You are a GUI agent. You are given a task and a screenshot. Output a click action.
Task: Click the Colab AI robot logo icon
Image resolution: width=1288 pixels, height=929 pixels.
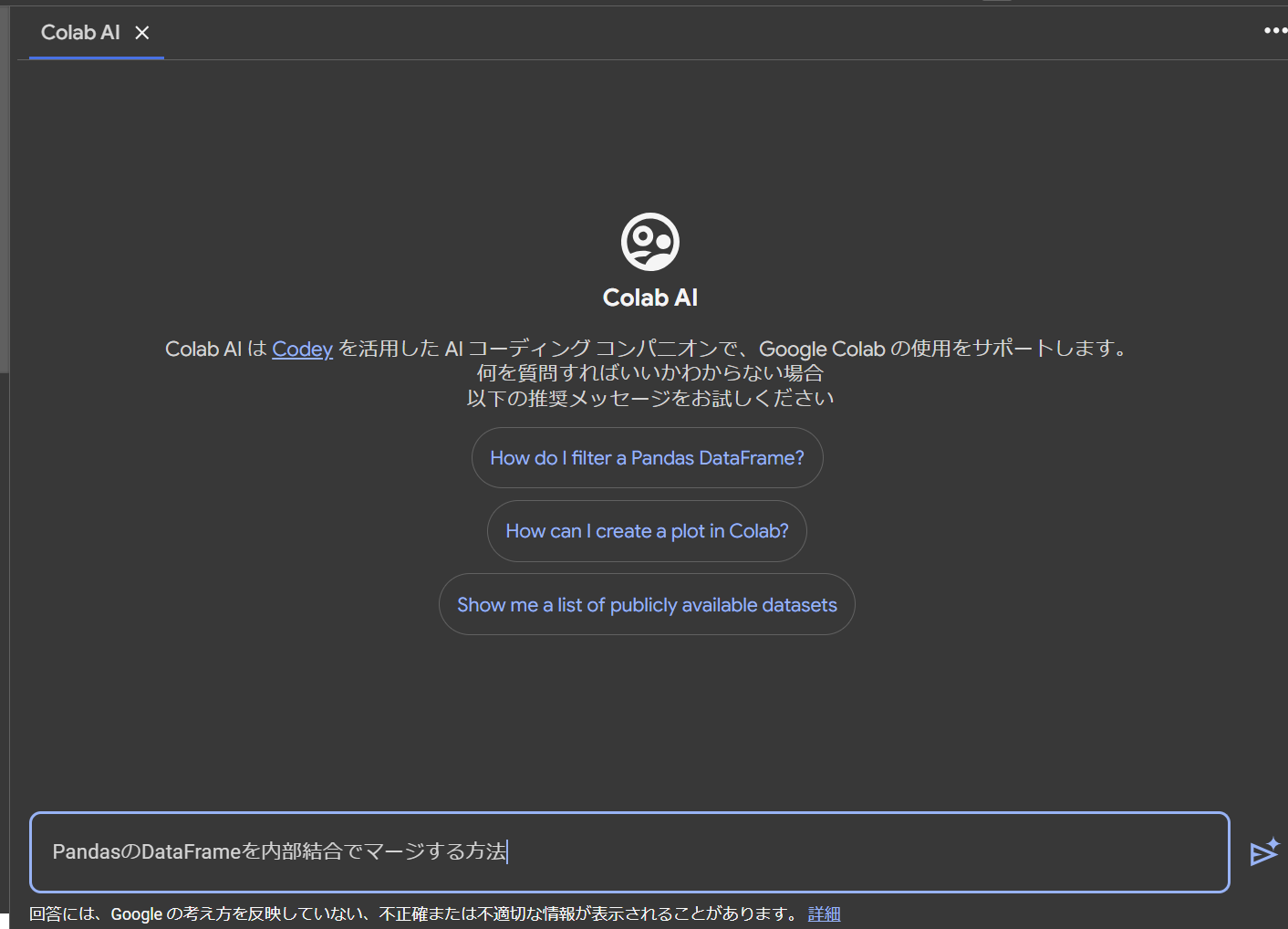[x=649, y=240]
